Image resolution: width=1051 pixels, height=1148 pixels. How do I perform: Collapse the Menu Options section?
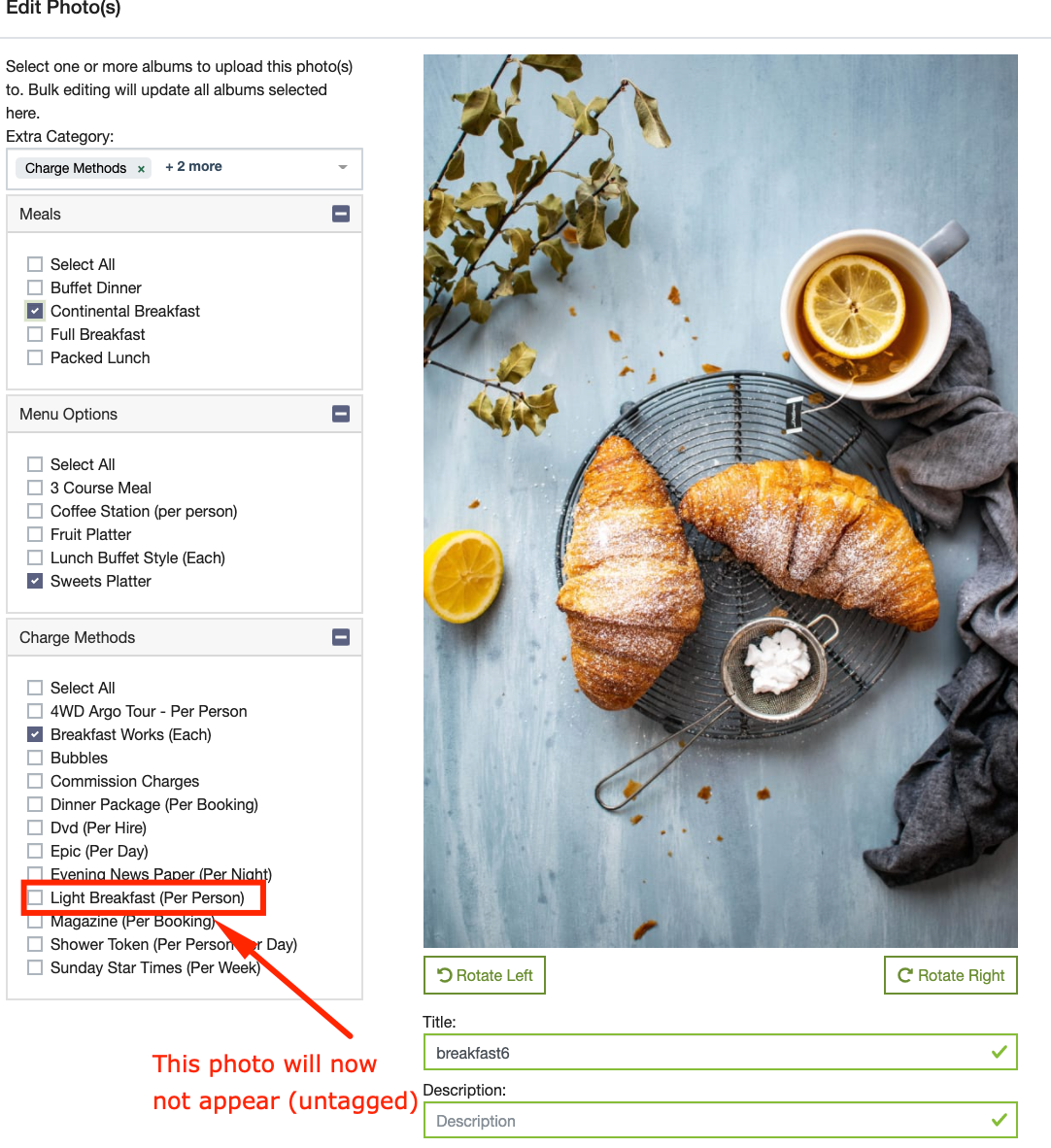point(341,414)
